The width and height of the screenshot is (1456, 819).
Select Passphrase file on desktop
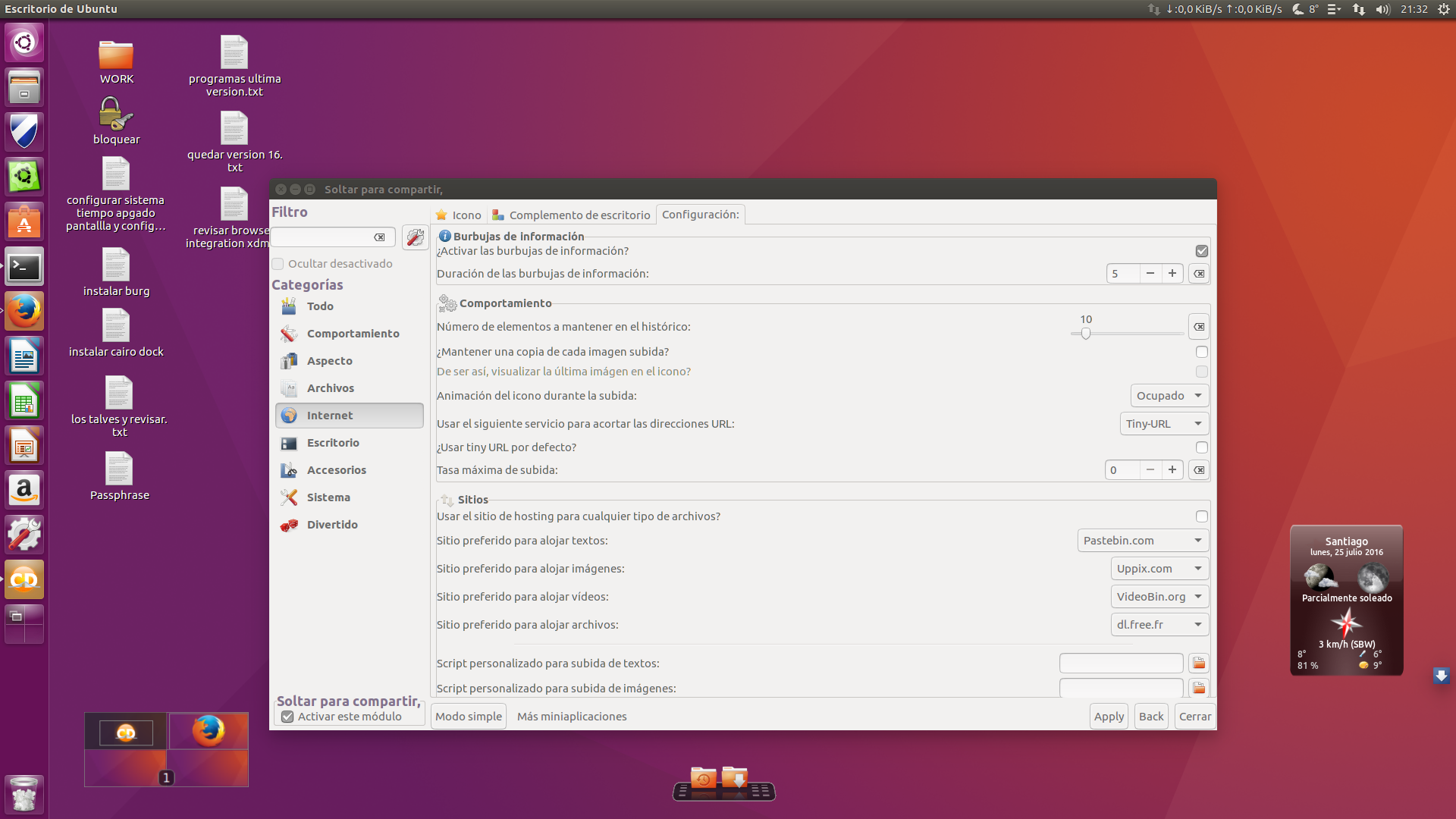(119, 477)
